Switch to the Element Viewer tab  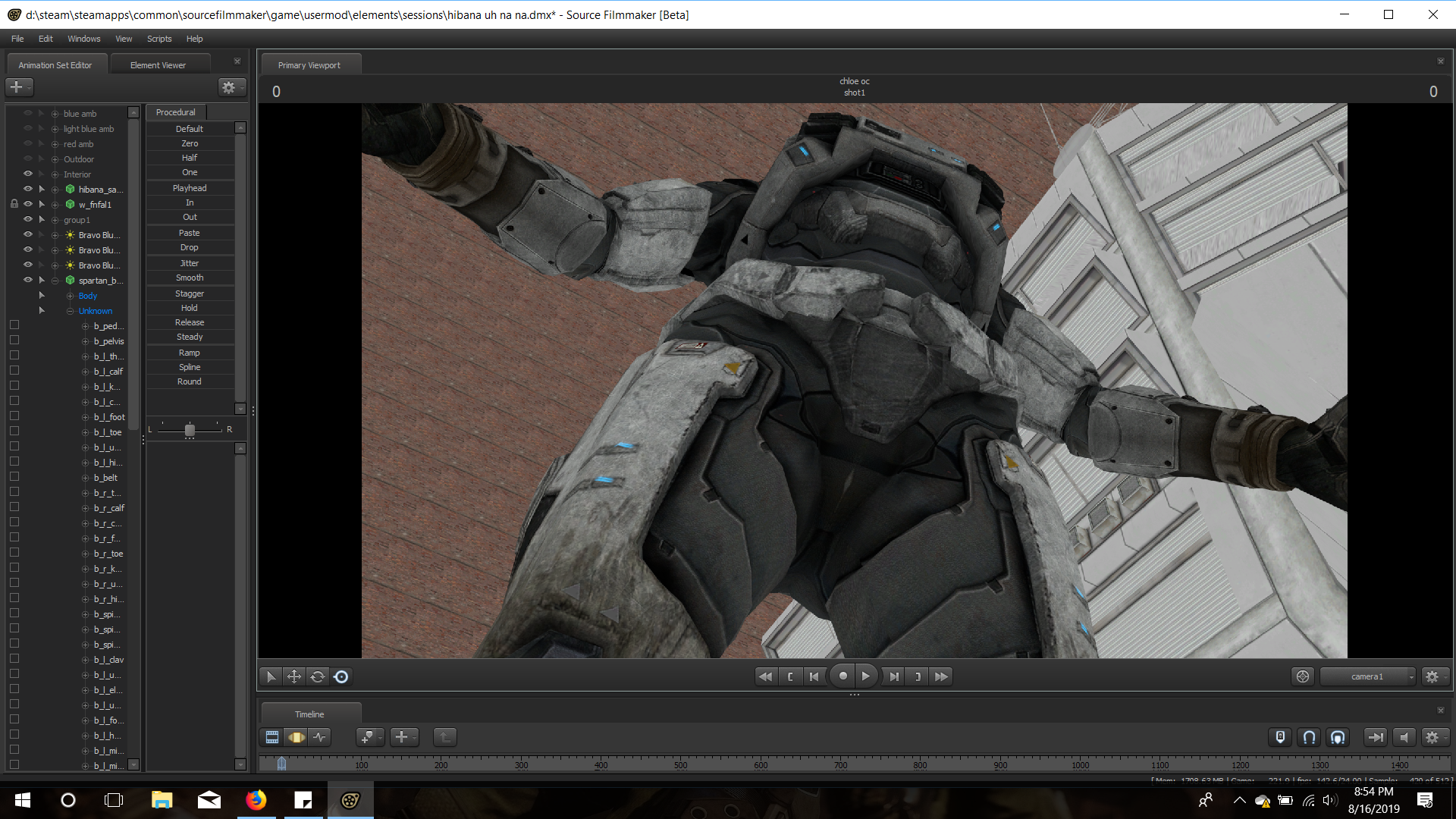[158, 65]
